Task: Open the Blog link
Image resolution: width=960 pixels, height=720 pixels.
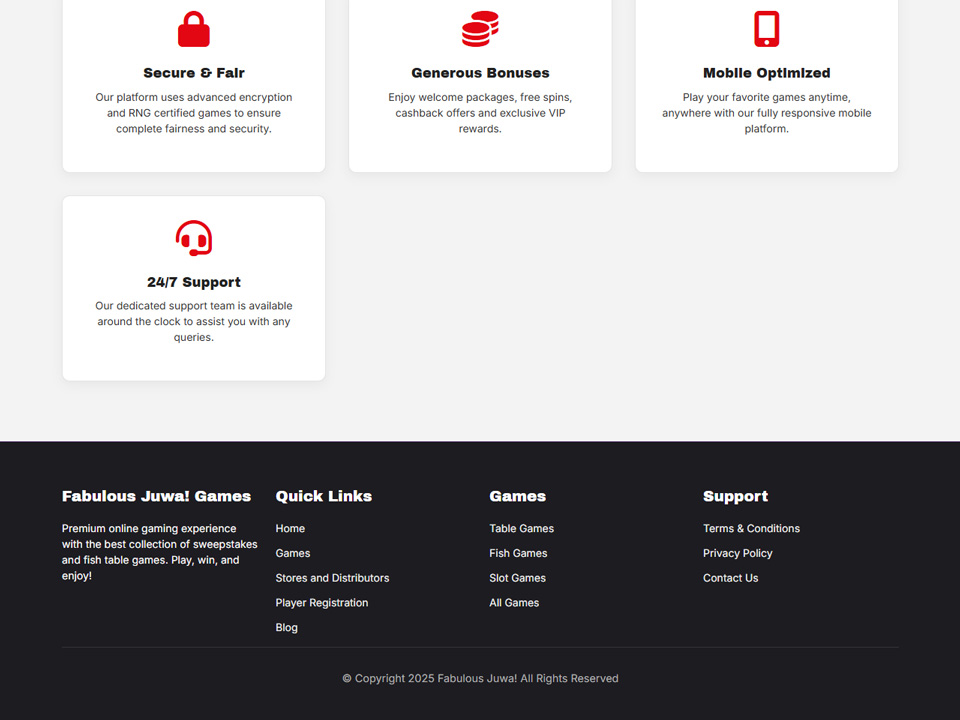Action: pos(287,628)
